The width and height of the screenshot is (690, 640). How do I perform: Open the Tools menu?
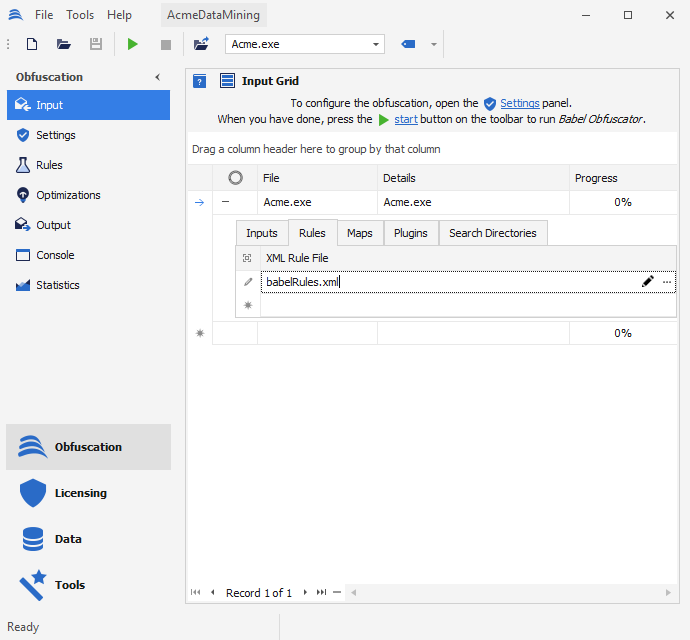(80, 15)
